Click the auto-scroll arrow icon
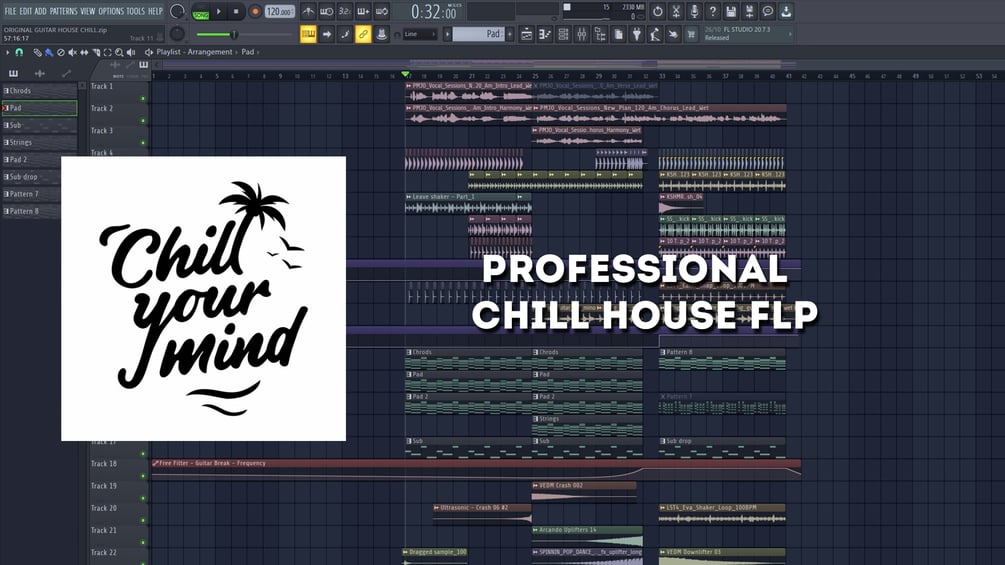The width and height of the screenshot is (1005, 565). point(327,34)
